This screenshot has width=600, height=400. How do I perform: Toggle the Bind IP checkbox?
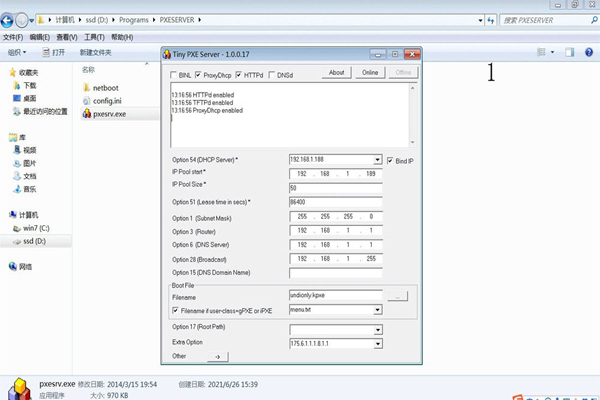click(390, 161)
